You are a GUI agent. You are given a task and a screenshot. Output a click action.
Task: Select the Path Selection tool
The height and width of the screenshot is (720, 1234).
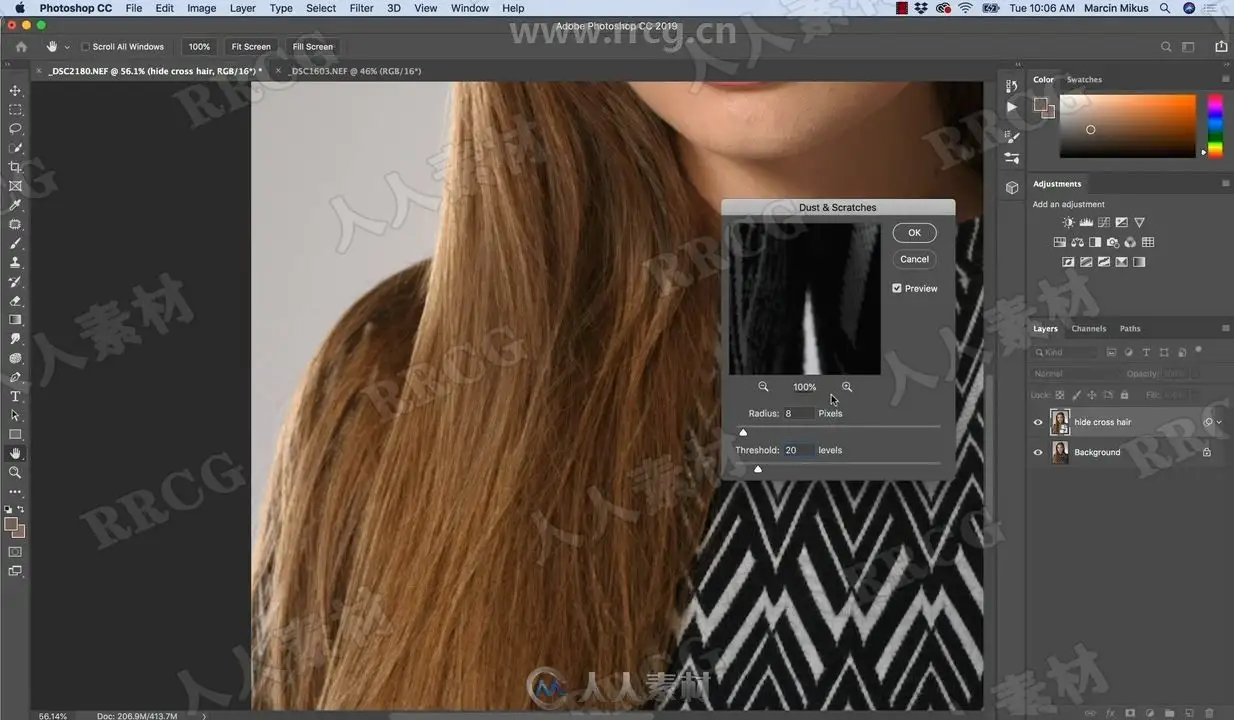pyautogui.click(x=15, y=415)
